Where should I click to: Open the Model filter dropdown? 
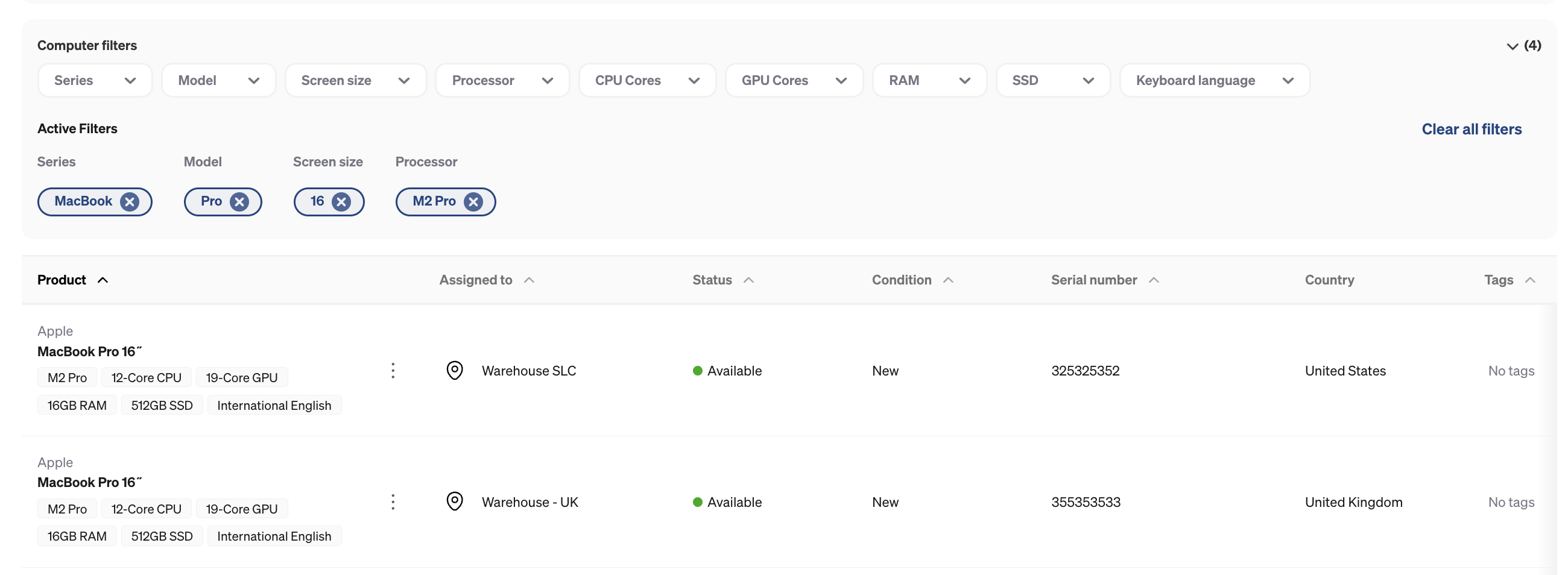219,80
